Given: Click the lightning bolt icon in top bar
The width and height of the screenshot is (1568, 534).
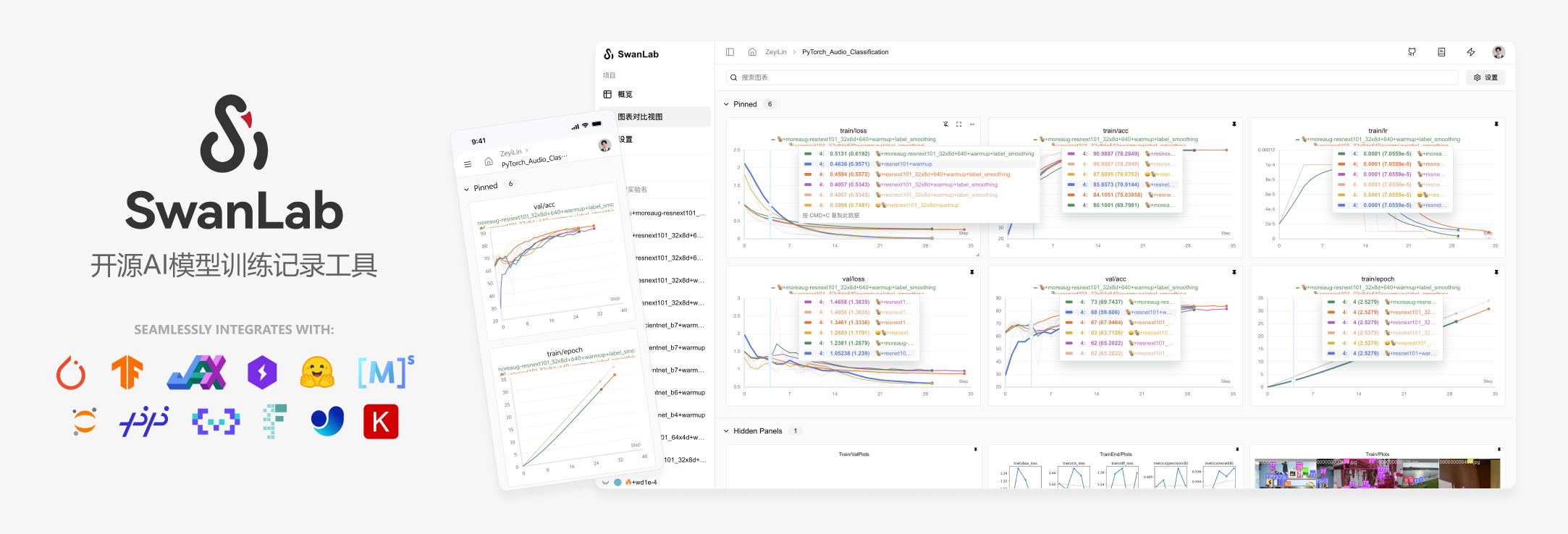Looking at the screenshot, I should [1471, 52].
